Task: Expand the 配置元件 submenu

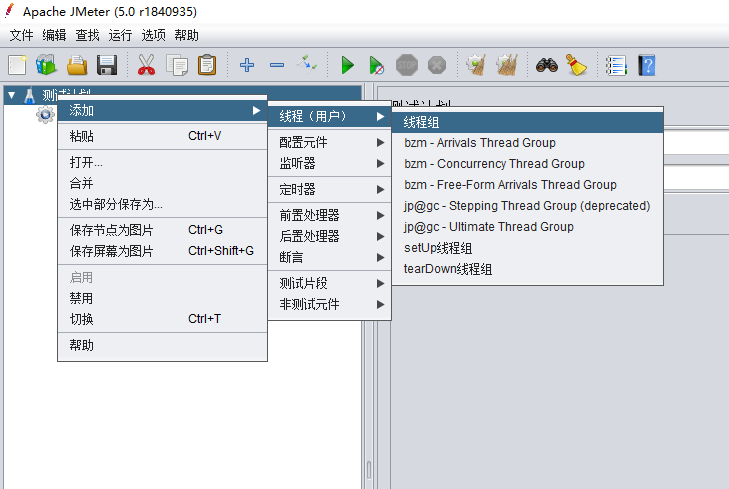Action: 330,142
